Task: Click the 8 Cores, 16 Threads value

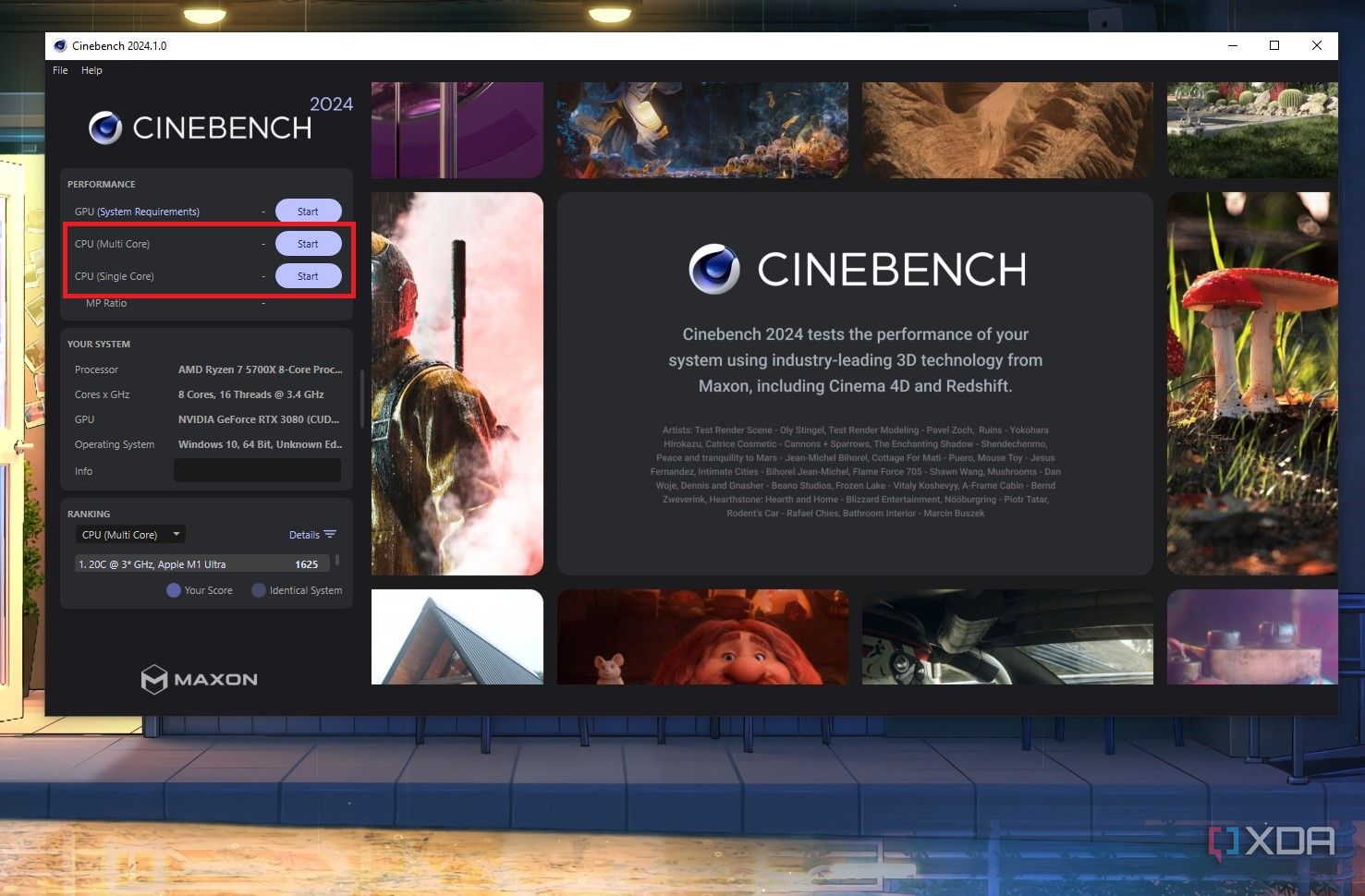Action: point(250,394)
